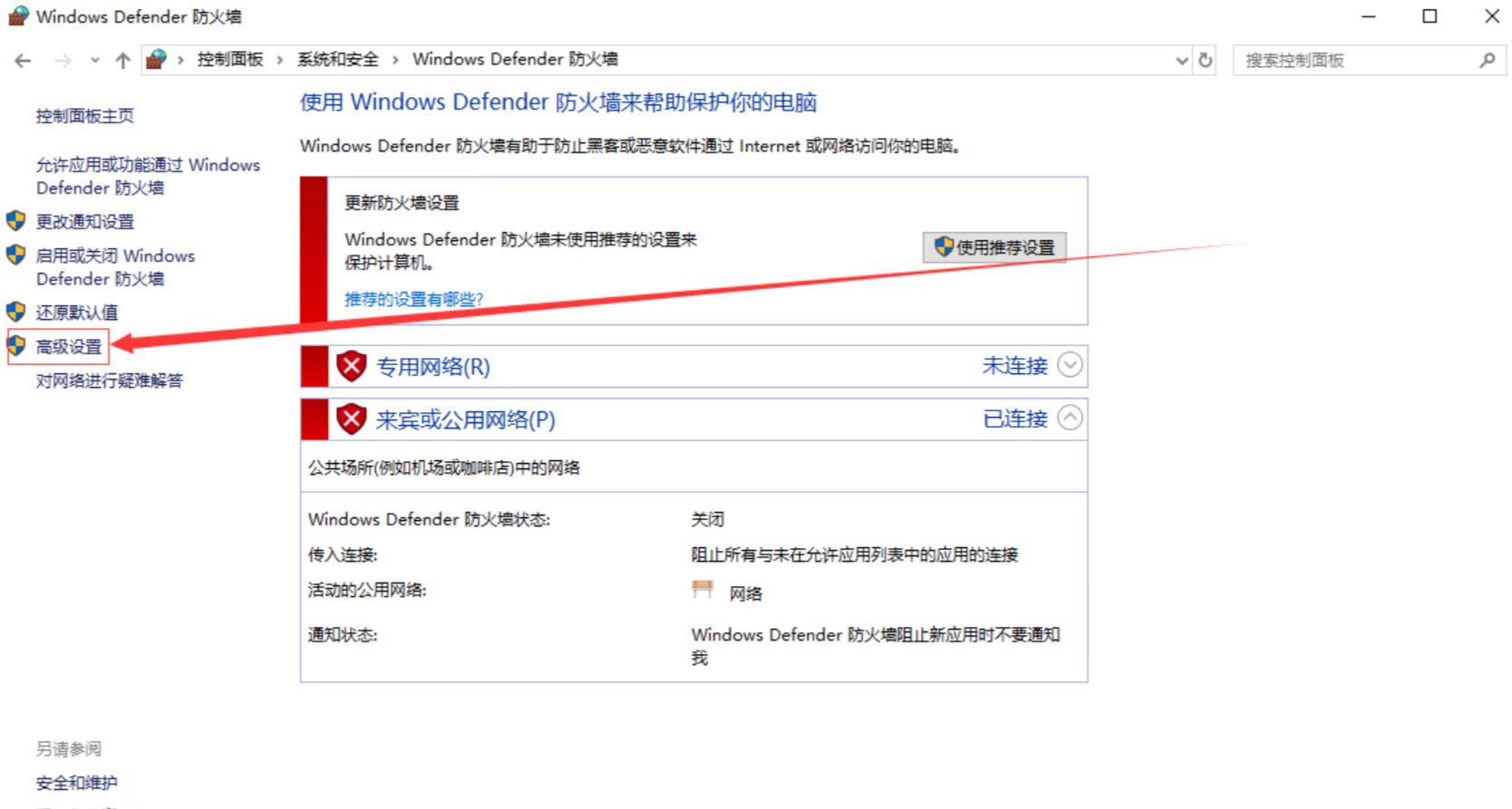Open 推荐的设置有哪些? help link
Image resolution: width=1512 pixels, height=809 pixels.
tap(413, 299)
